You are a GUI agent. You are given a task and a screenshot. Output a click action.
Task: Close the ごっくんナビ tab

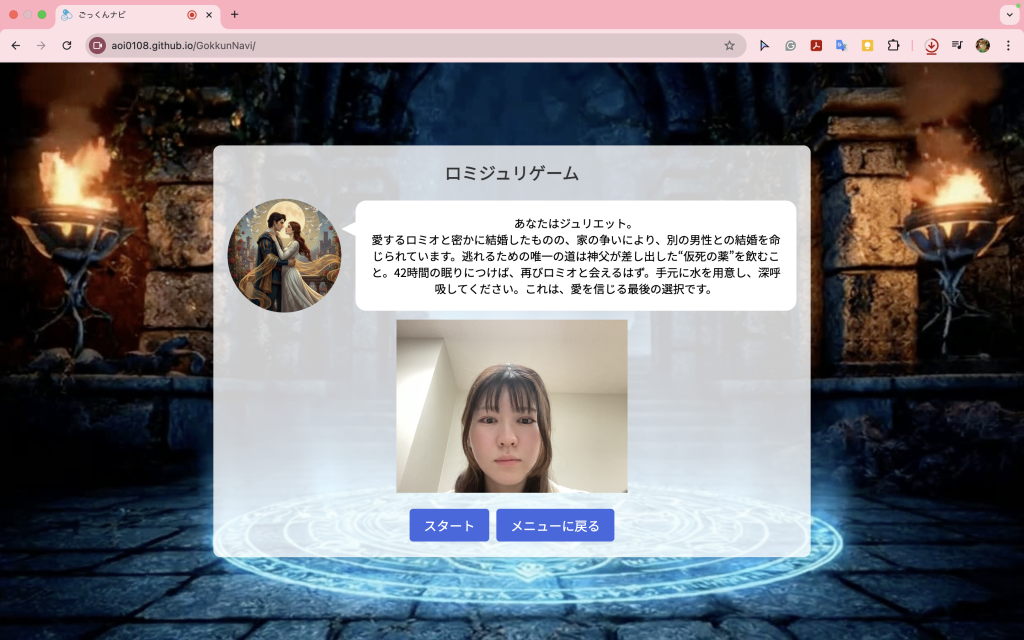pyautogui.click(x=209, y=15)
